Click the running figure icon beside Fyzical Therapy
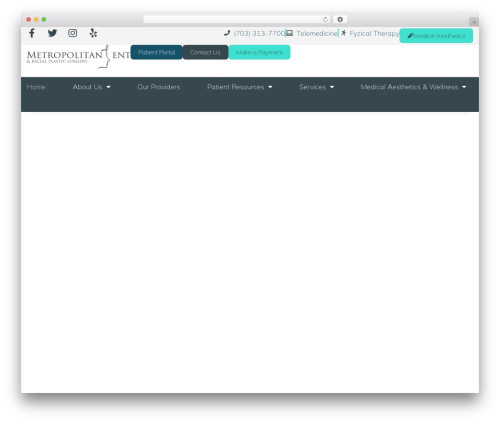Image resolution: width=500 pixels, height=423 pixels. point(343,33)
